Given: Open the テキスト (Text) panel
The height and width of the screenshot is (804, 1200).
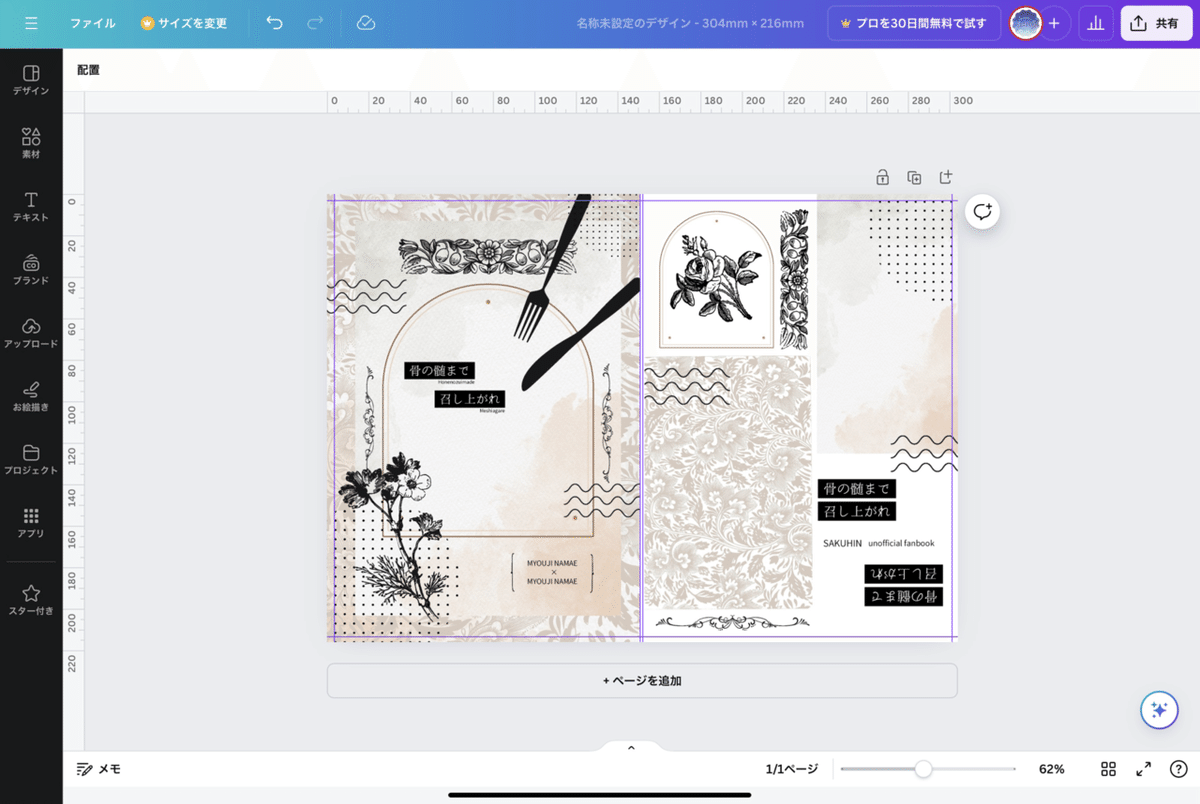Looking at the screenshot, I should (31, 205).
